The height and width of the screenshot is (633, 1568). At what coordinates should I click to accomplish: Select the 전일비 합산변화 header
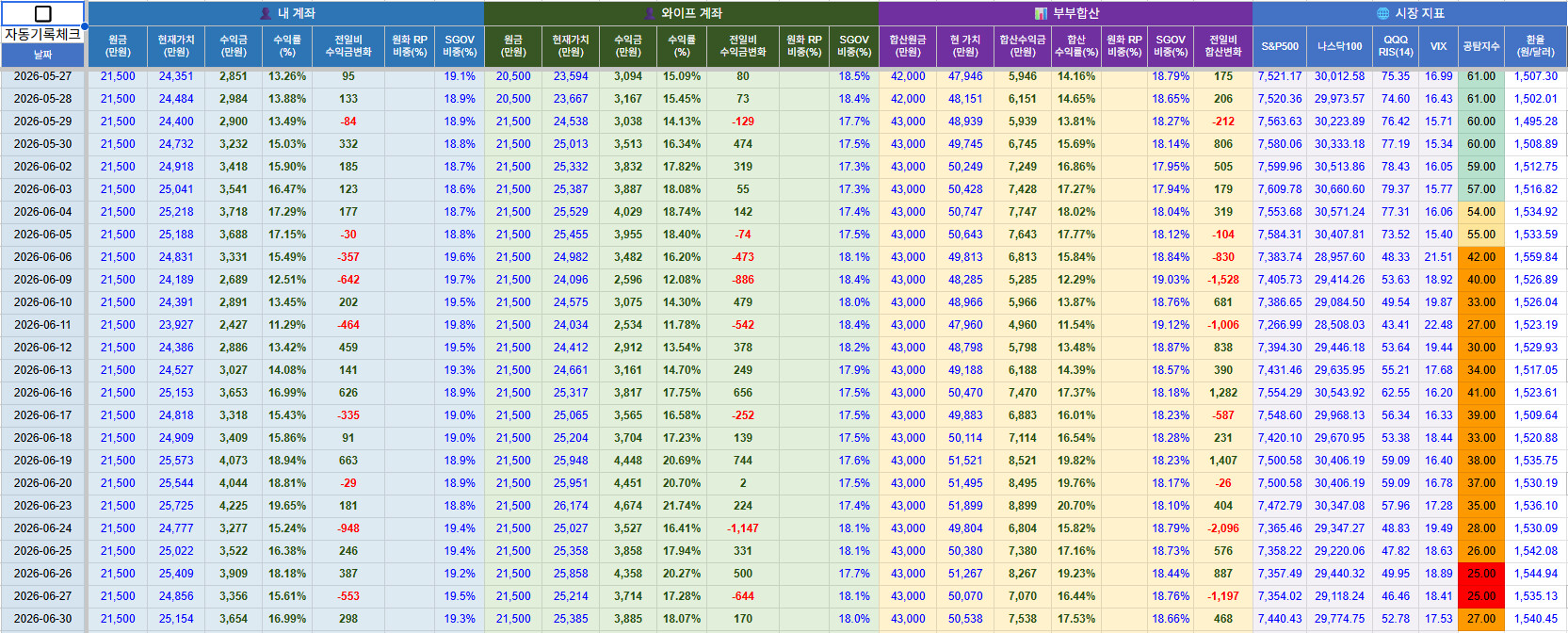pyautogui.click(x=1223, y=46)
